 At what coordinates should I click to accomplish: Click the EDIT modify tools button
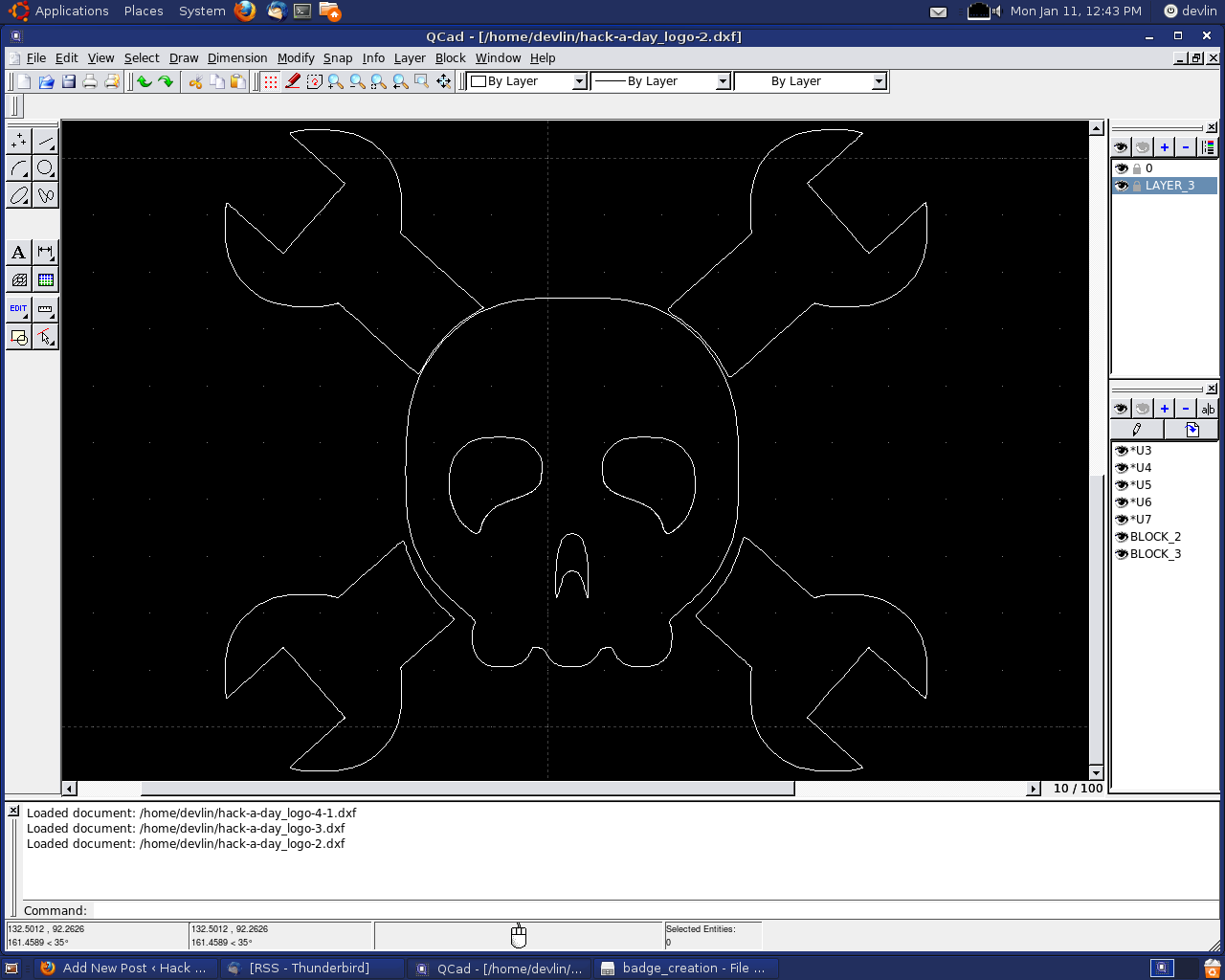18,309
